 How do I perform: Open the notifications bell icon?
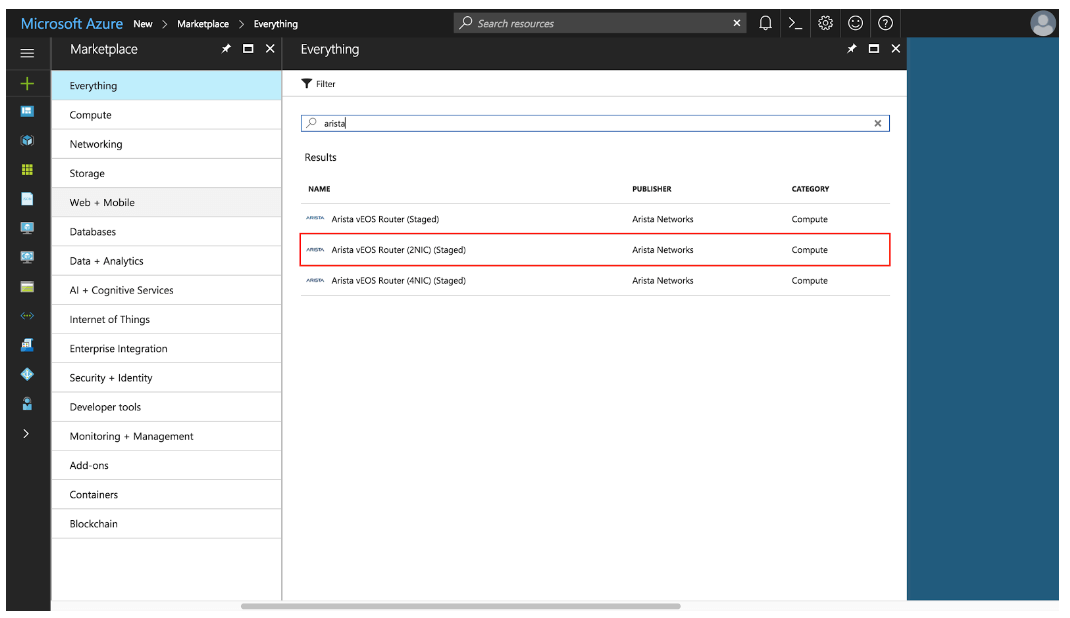pos(766,23)
